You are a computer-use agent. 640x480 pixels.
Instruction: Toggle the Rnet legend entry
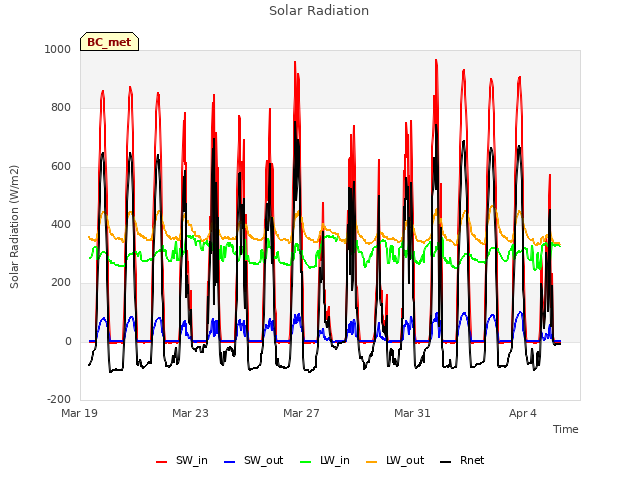pyautogui.click(x=462, y=460)
